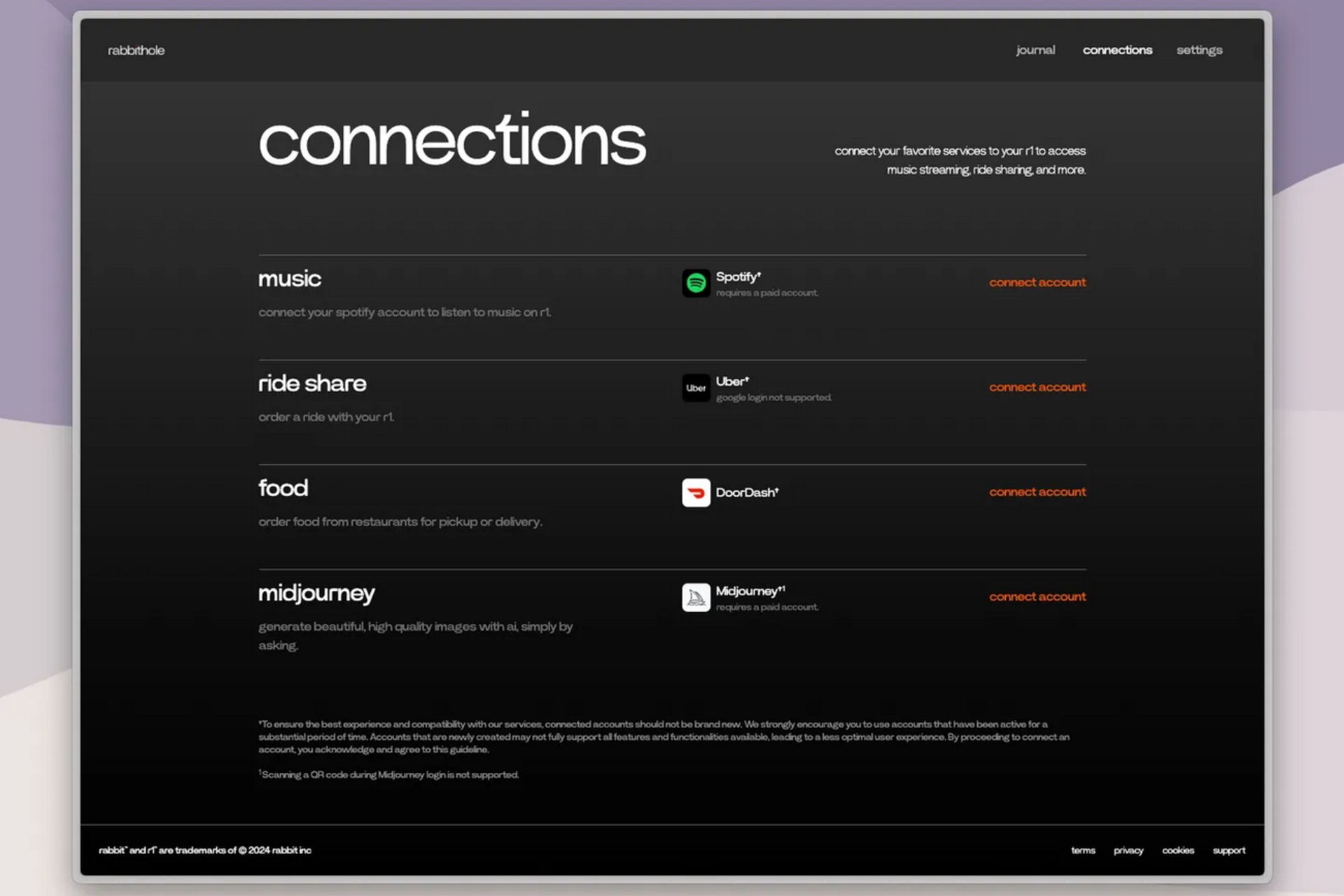Screen dimensions: 1344x896
Task: Click the midjourney section heading
Action: point(316,594)
